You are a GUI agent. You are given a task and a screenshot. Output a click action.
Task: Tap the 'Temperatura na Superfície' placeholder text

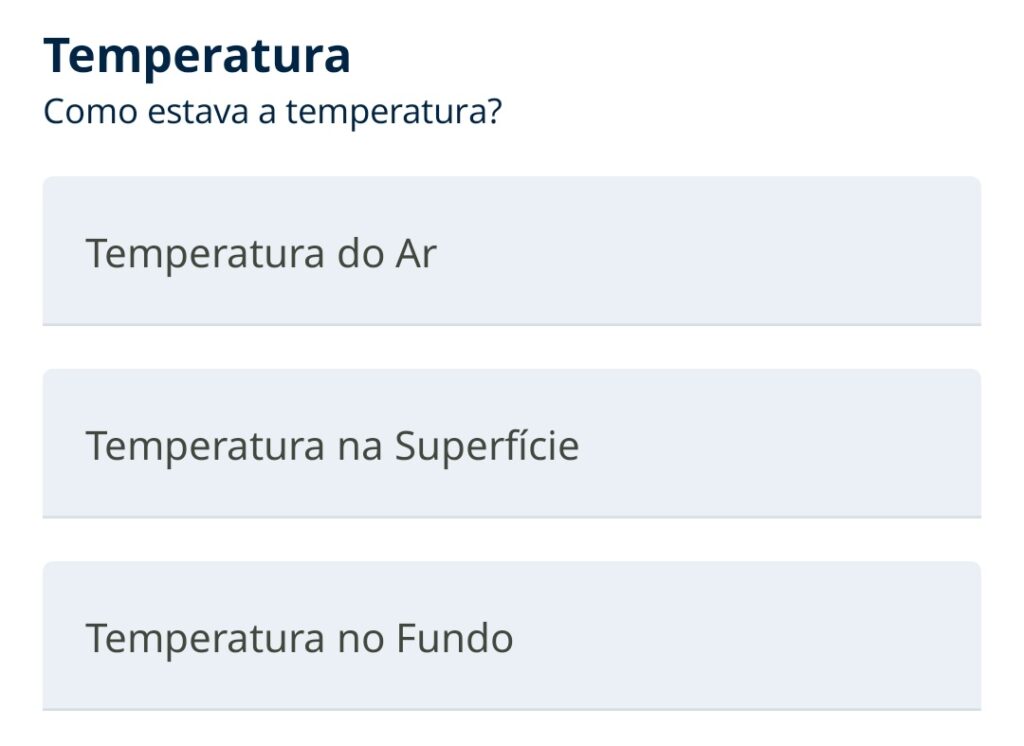tap(332, 446)
